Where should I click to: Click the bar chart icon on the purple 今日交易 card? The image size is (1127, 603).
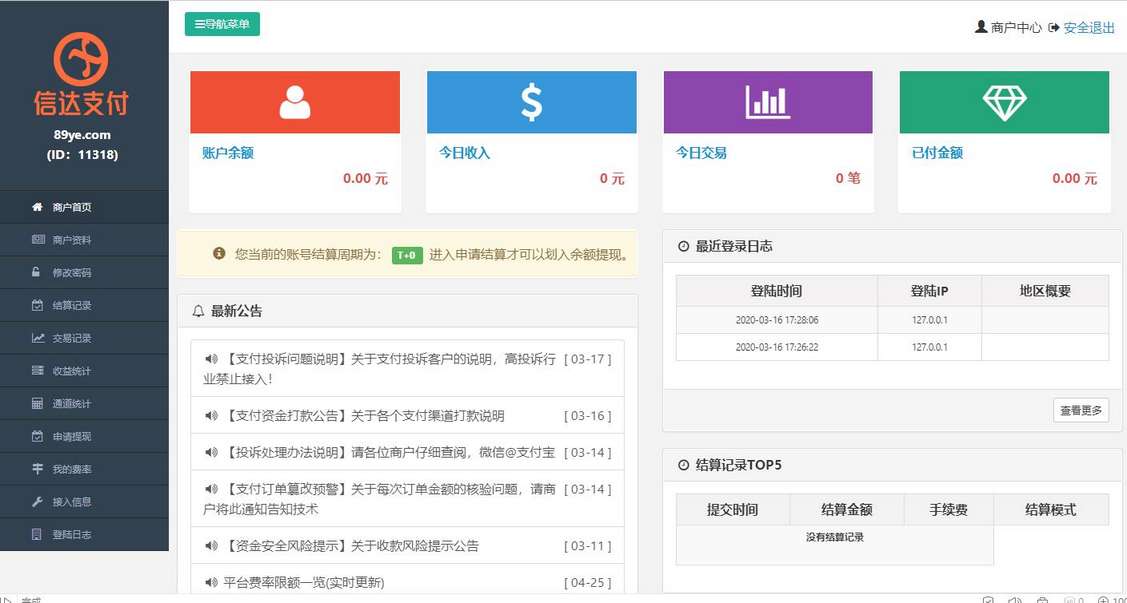[x=768, y=102]
